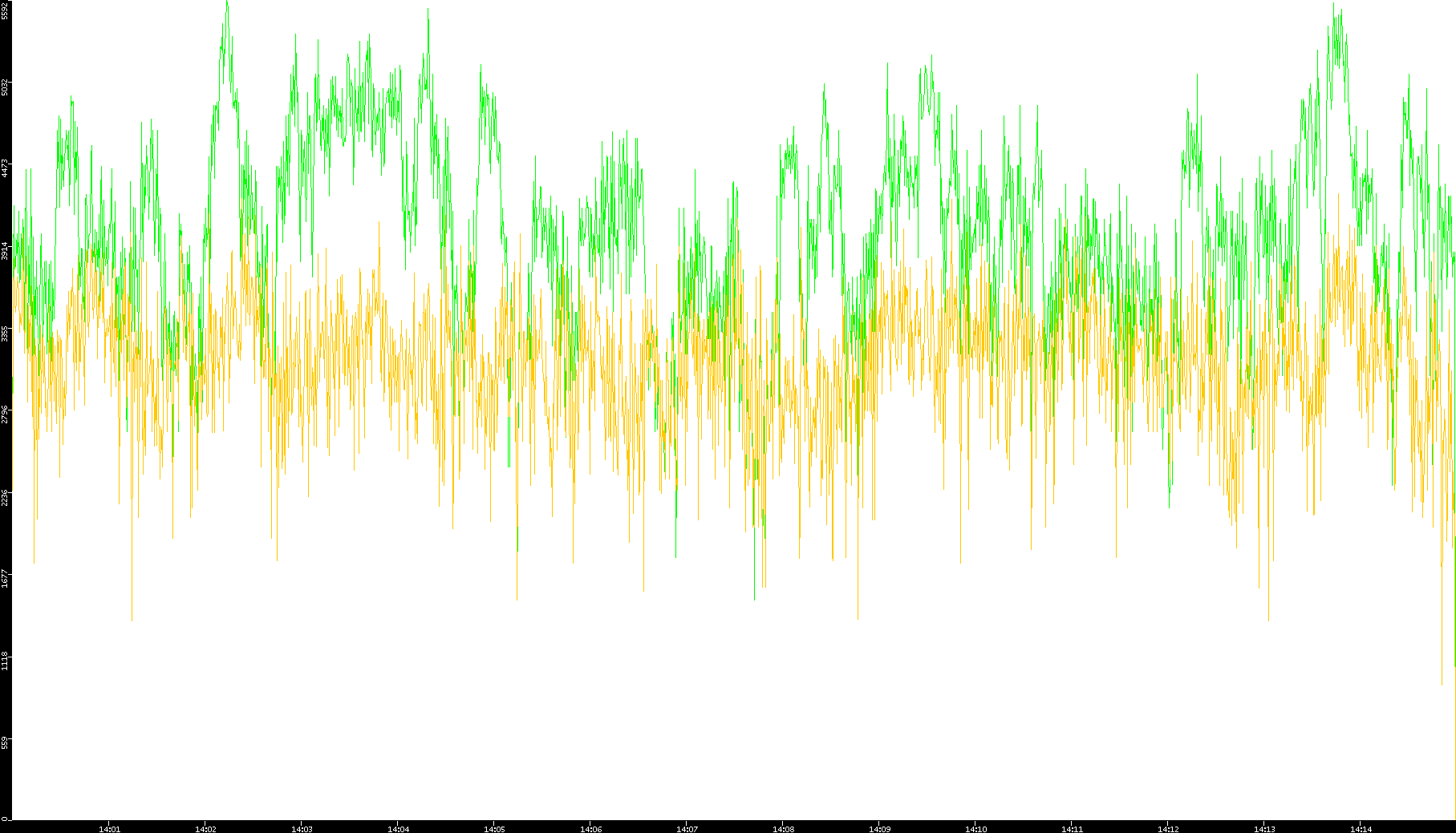Click the 5592 maximum y-axis label
1456x833 pixels.
[5, 10]
